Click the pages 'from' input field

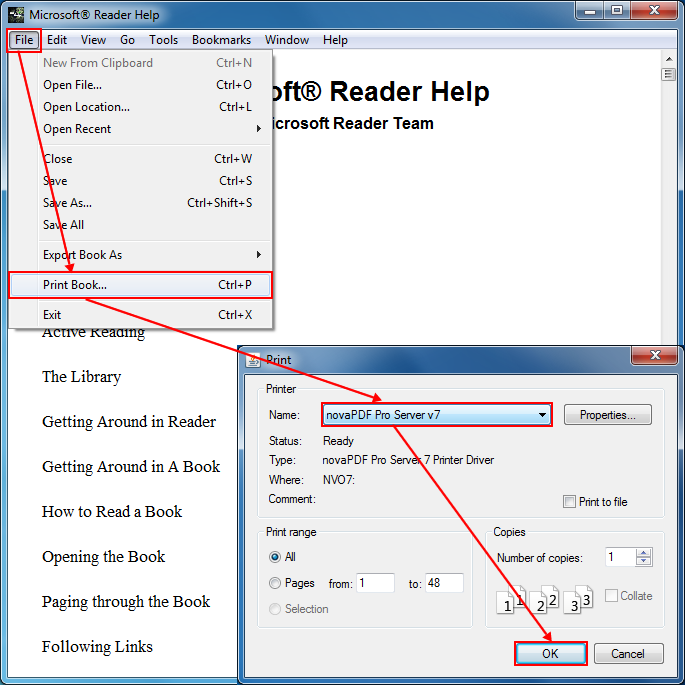[375, 583]
